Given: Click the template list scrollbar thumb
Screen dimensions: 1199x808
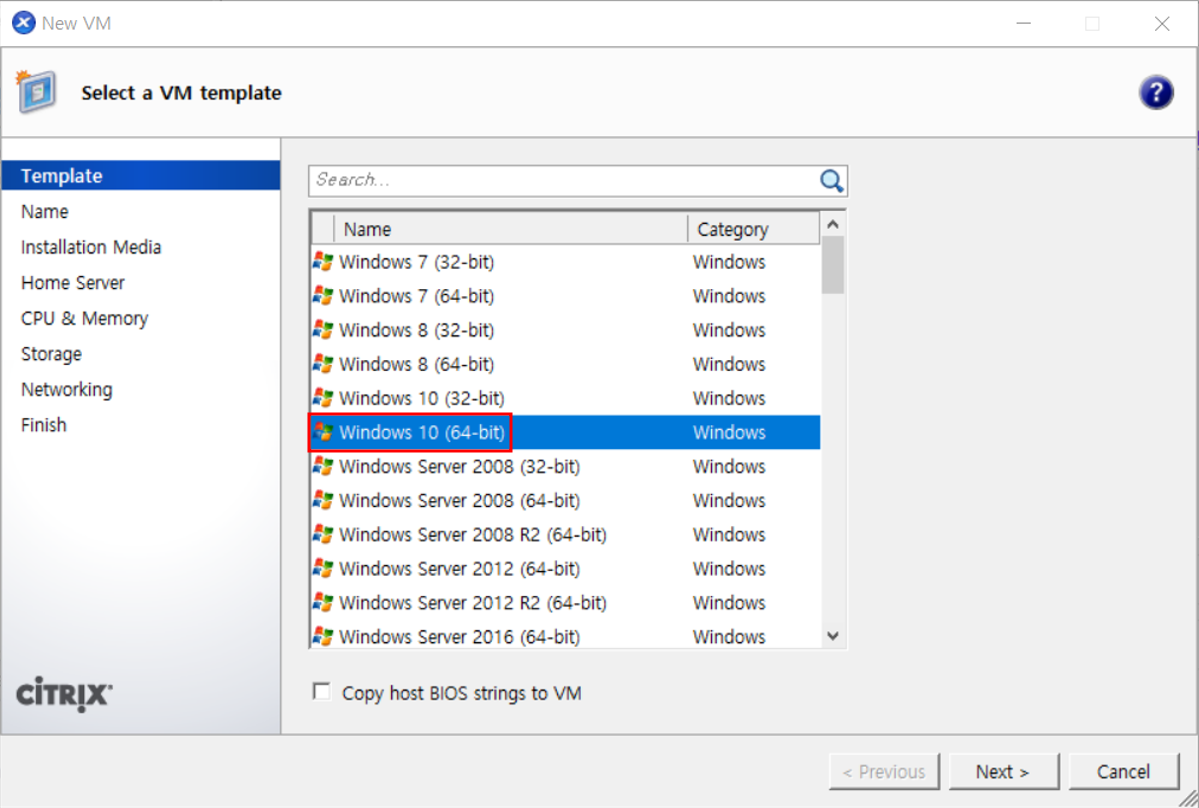Looking at the screenshot, I should (x=833, y=264).
